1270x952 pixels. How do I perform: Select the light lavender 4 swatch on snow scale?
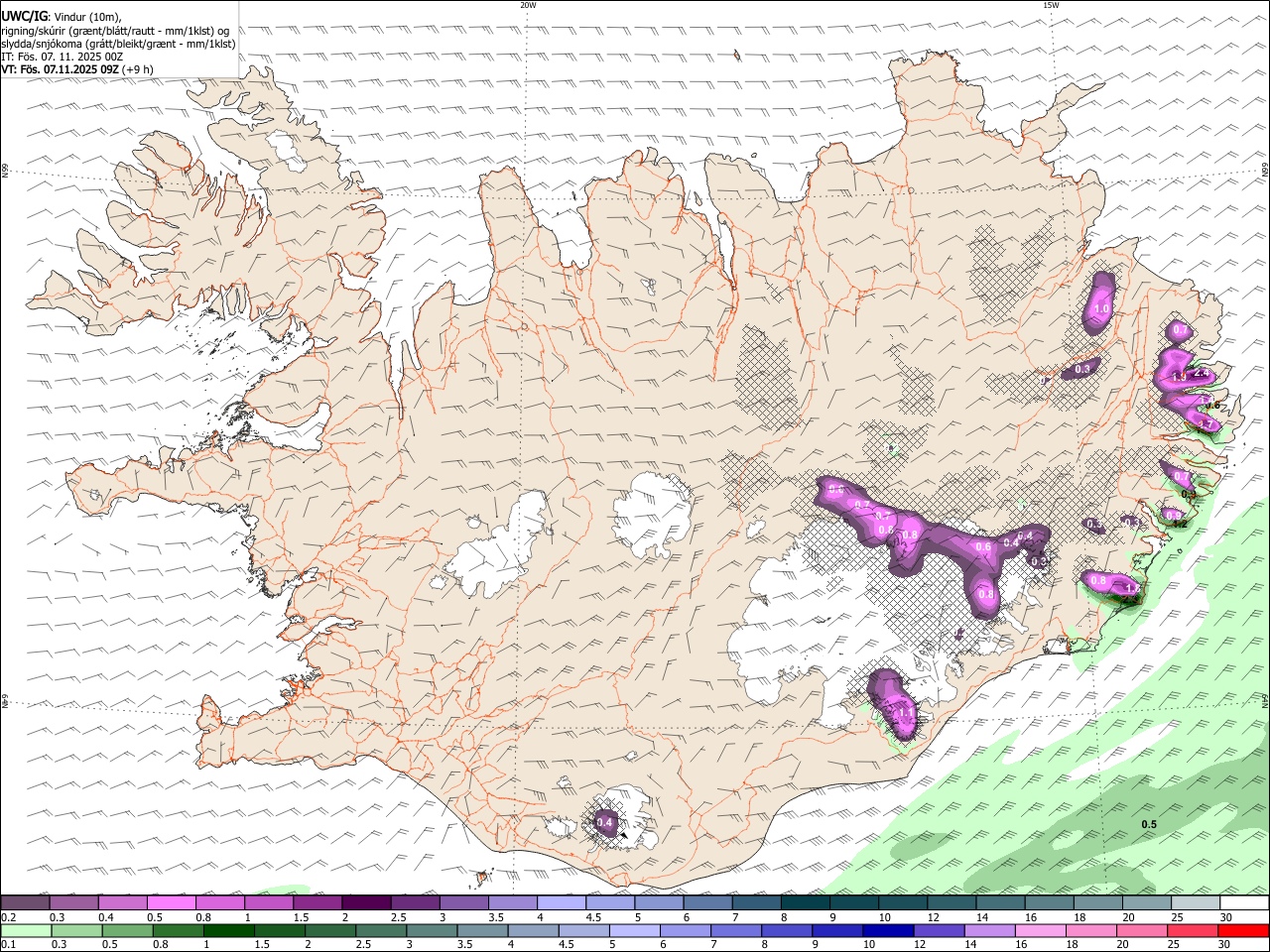[x=562, y=902]
